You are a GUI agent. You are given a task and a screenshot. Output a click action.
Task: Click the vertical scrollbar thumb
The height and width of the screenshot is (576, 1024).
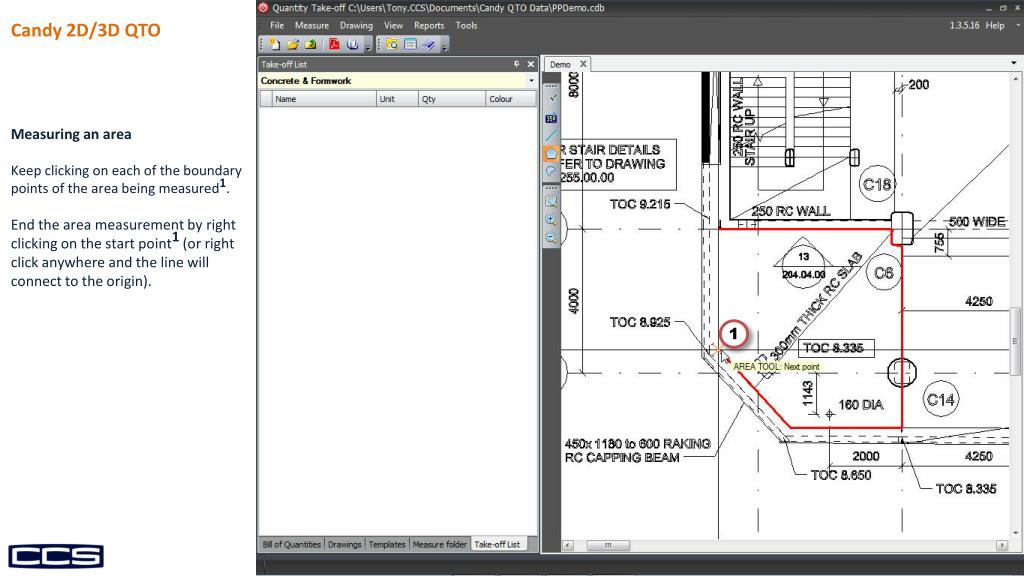1015,341
